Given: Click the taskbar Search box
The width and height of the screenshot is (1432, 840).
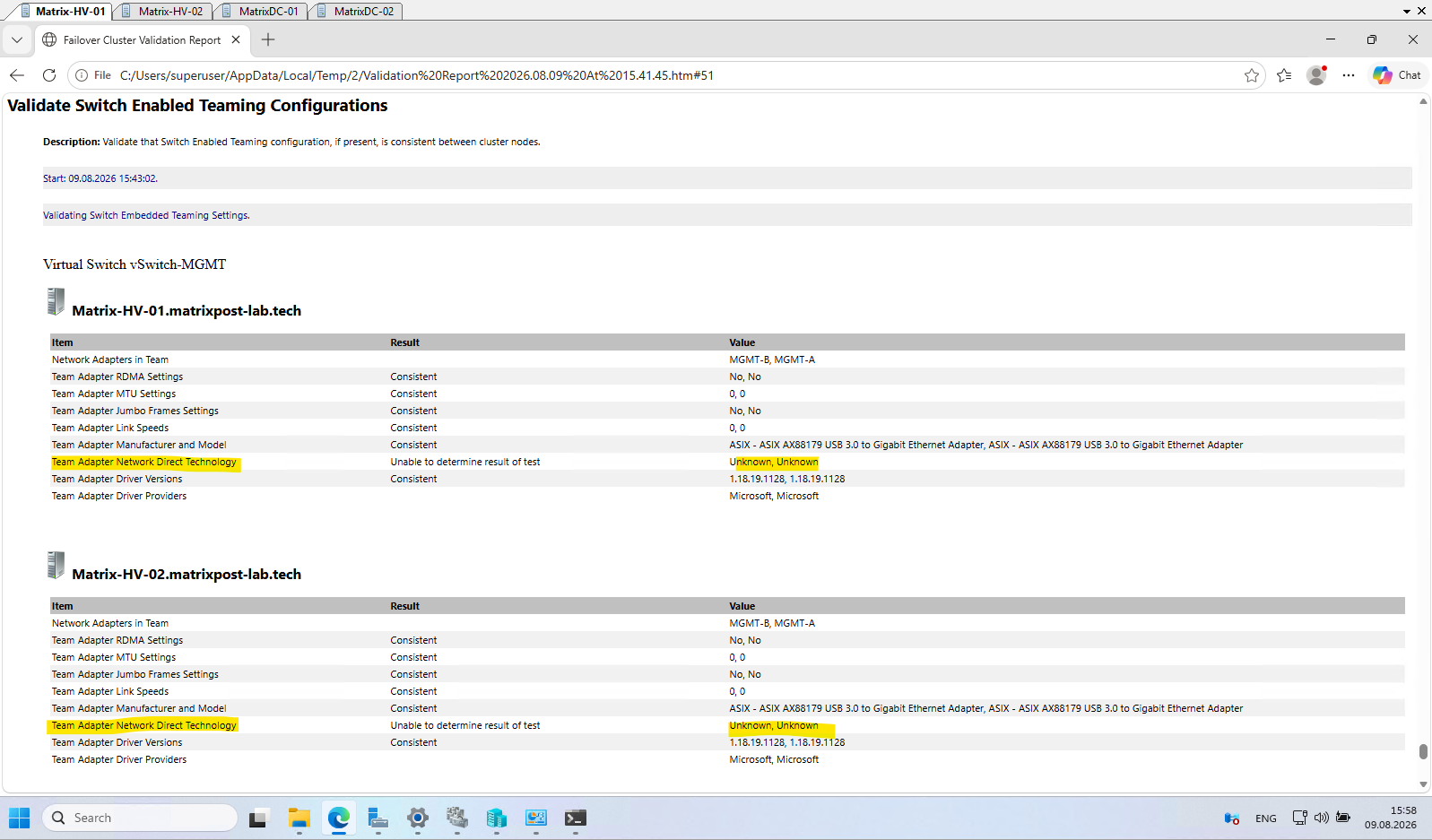Looking at the screenshot, I should pyautogui.click(x=140, y=818).
